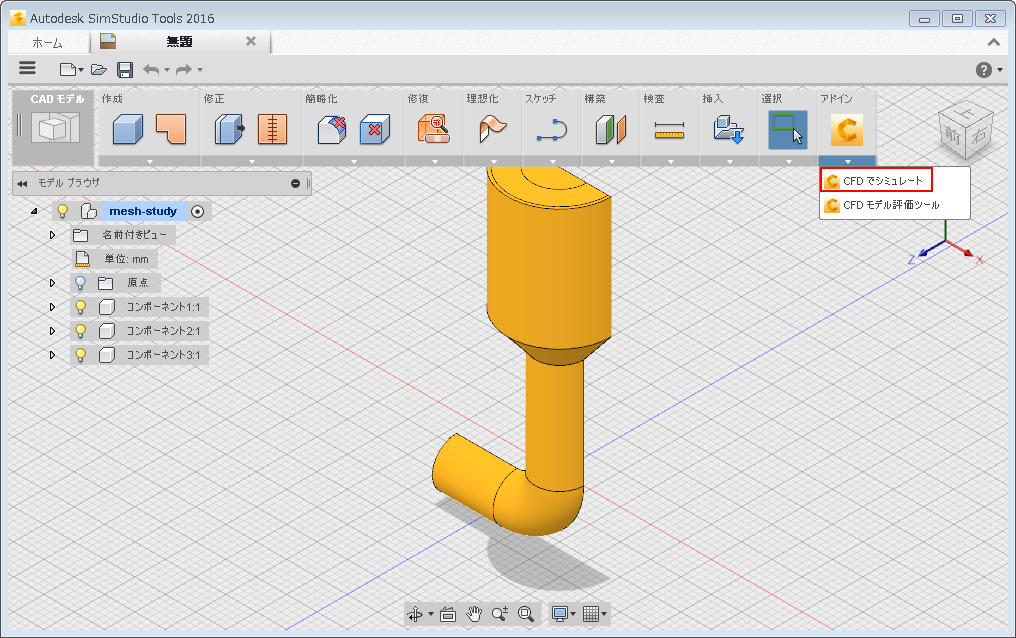Select the blue box primitive in 作成
Screen dimensions: 1016x638
(x=128, y=129)
